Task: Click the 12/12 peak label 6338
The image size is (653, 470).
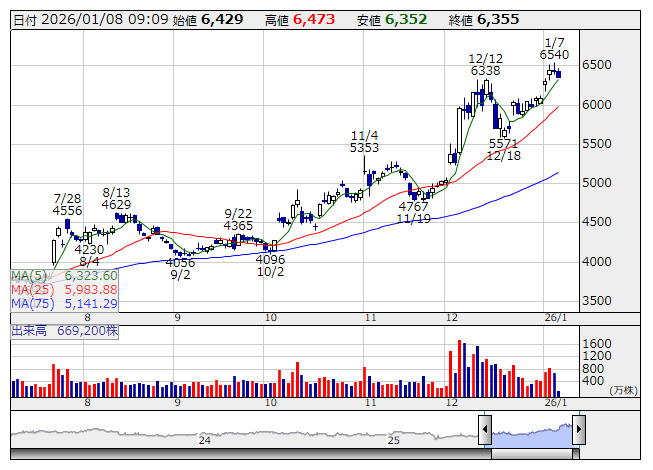Action: coord(485,71)
